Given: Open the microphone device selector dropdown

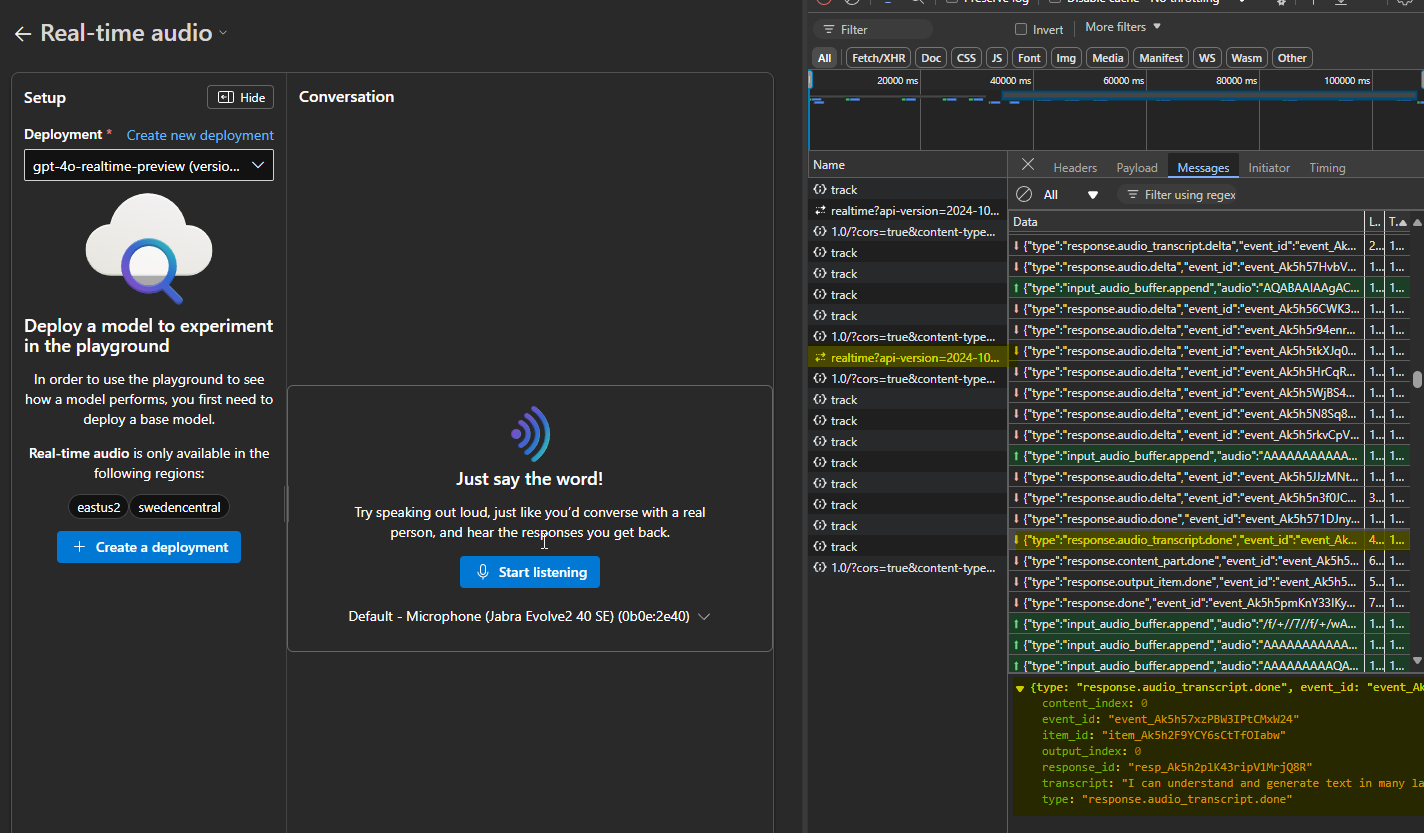Looking at the screenshot, I should pyautogui.click(x=704, y=616).
